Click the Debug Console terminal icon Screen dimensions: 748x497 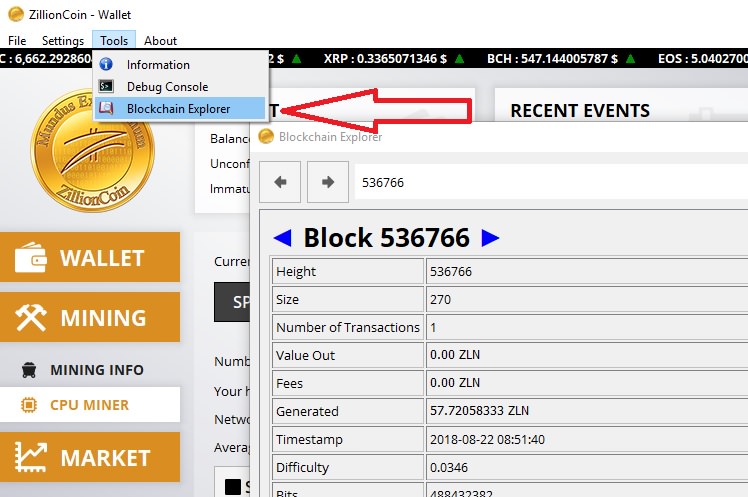(106, 86)
